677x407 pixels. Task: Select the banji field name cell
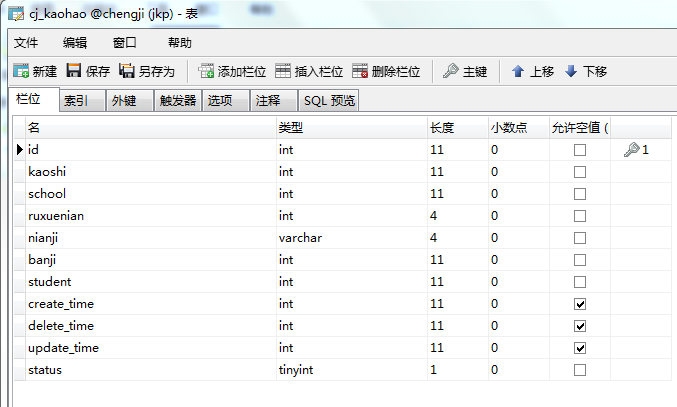(x=151, y=260)
